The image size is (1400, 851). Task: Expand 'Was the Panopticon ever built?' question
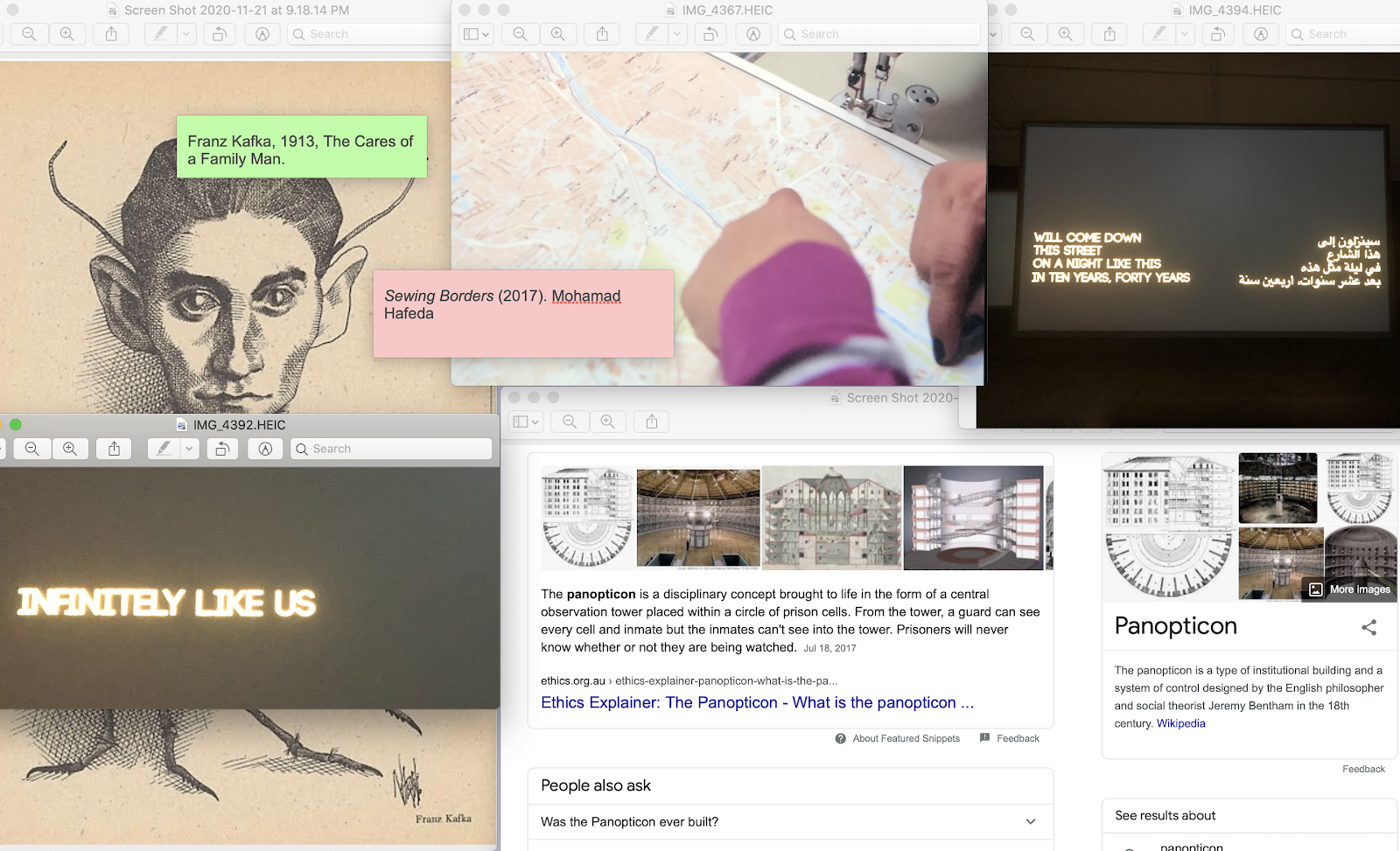(x=790, y=822)
